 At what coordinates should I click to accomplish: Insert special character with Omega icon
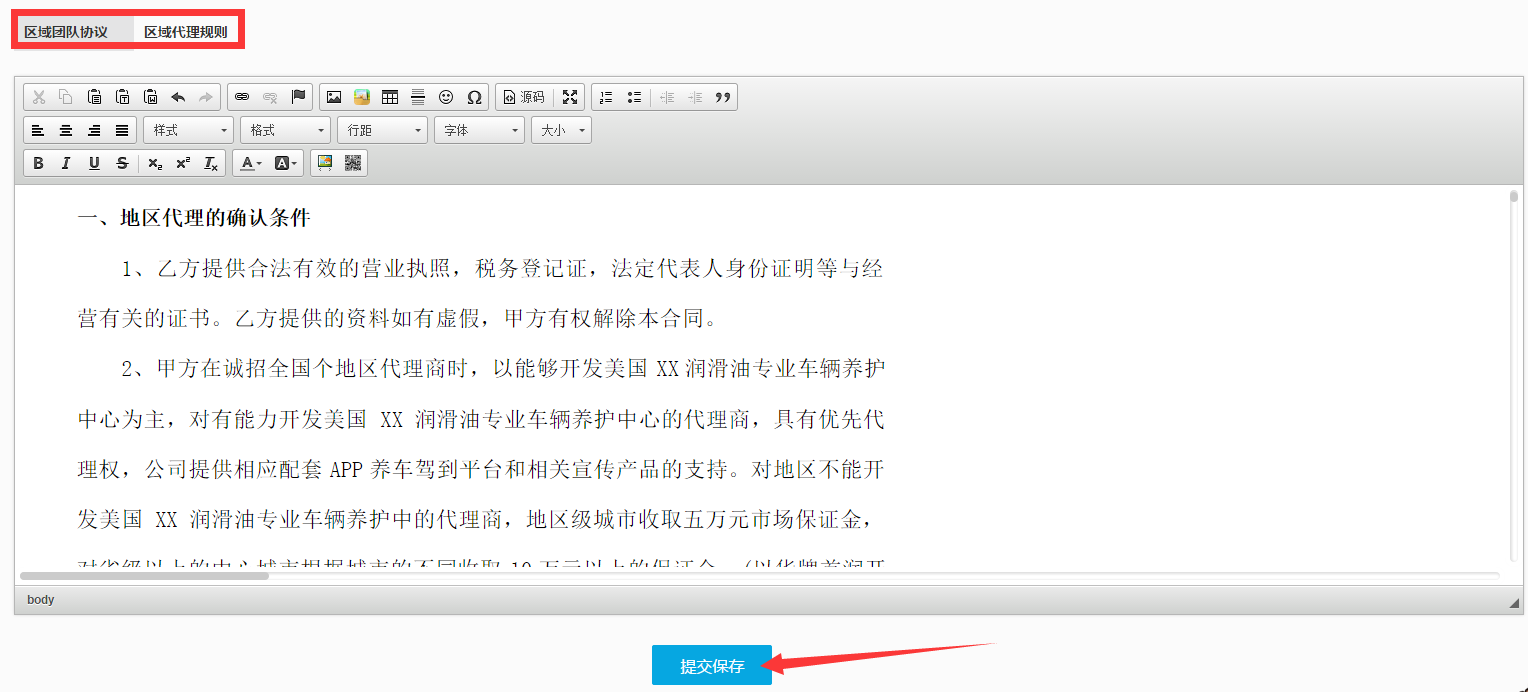click(474, 97)
